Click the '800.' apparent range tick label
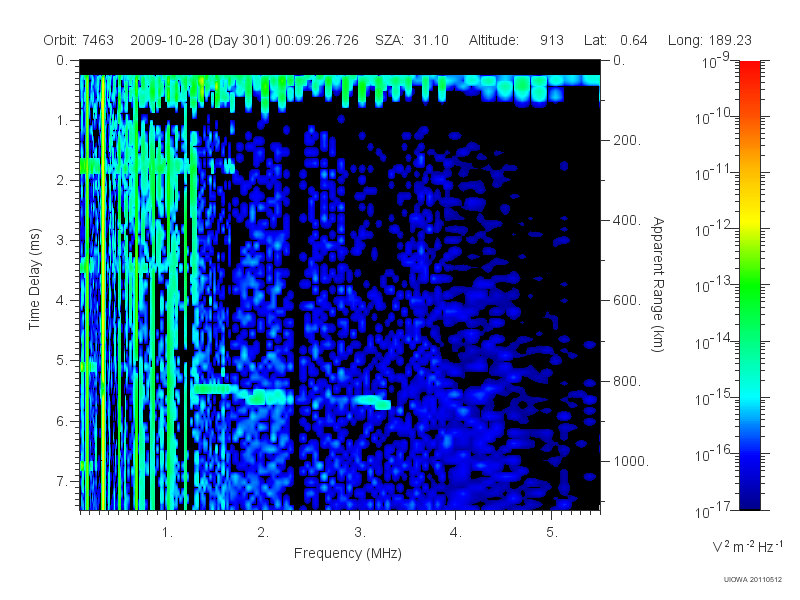The width and height of the screenshot is (800, 600). [627, 381]
